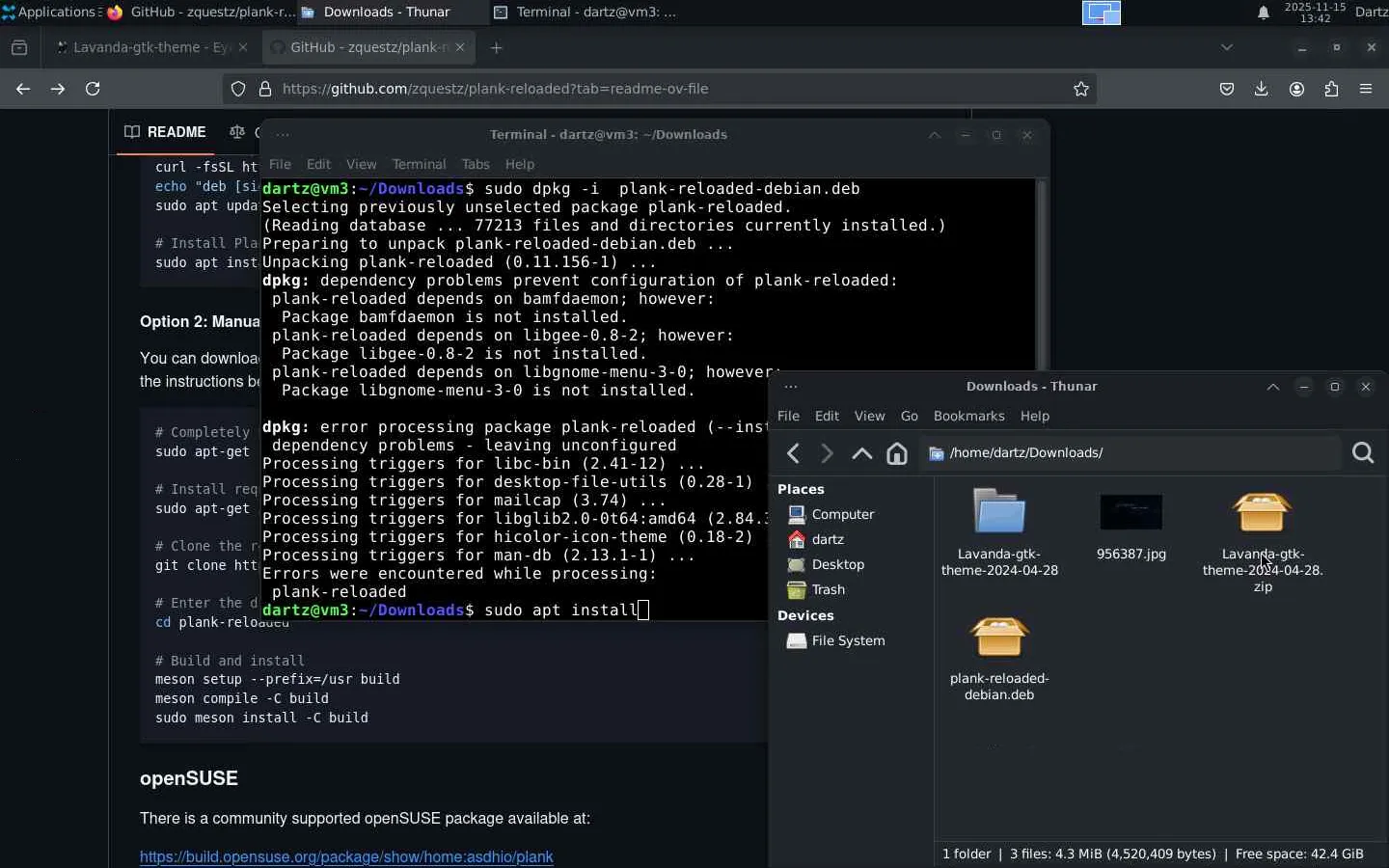Viewport: 1389px width, 868px height.
Task: Expand the list all tabs dropdown
Action: [1227, 47]
